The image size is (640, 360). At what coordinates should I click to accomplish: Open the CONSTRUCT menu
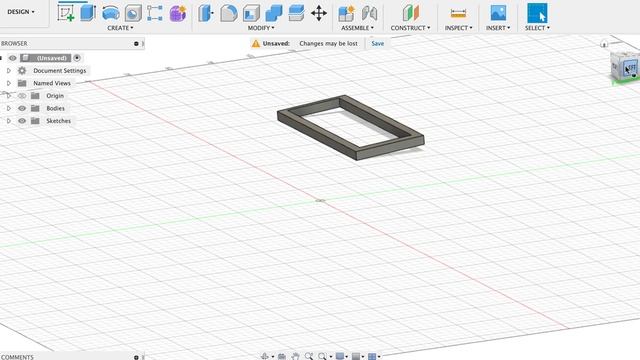pyautogui.click(x=411, y=28)
